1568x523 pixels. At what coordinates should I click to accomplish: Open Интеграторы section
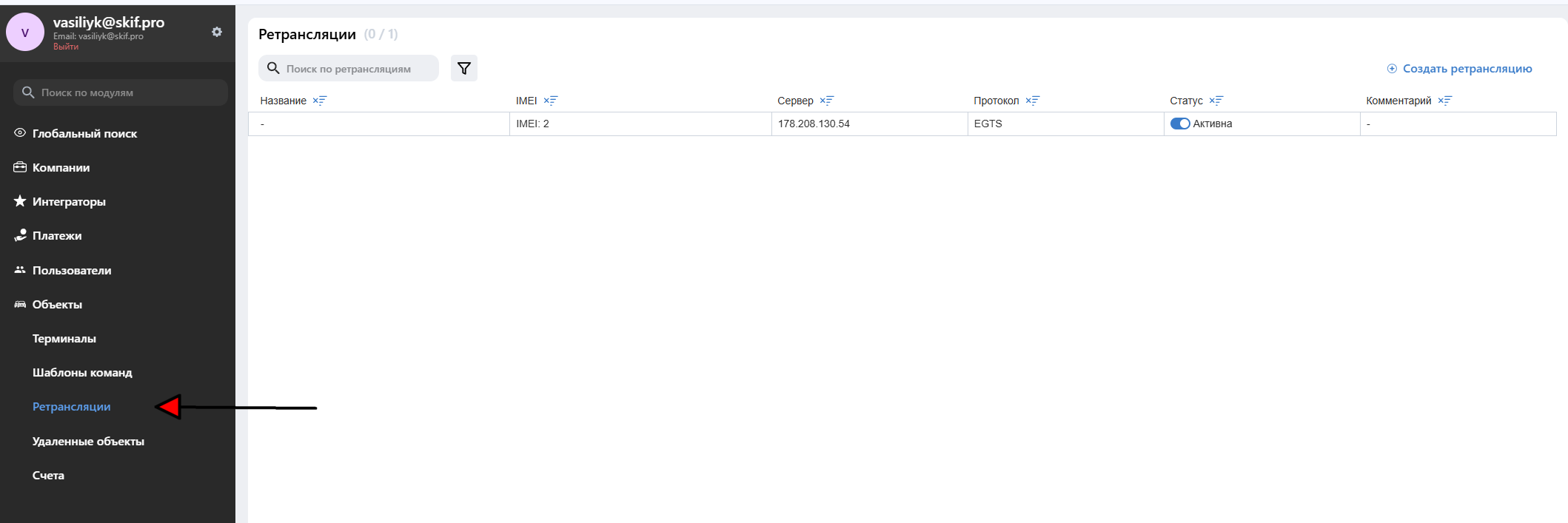[x=69, y=202]
